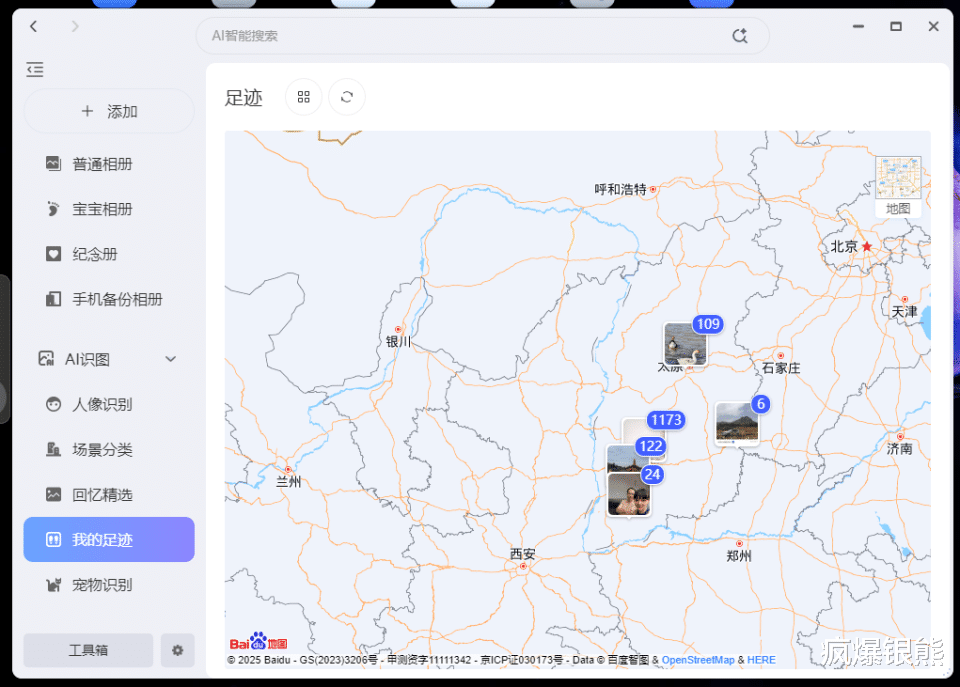Click the 宠物识别 pet icon

pos(53,585)
